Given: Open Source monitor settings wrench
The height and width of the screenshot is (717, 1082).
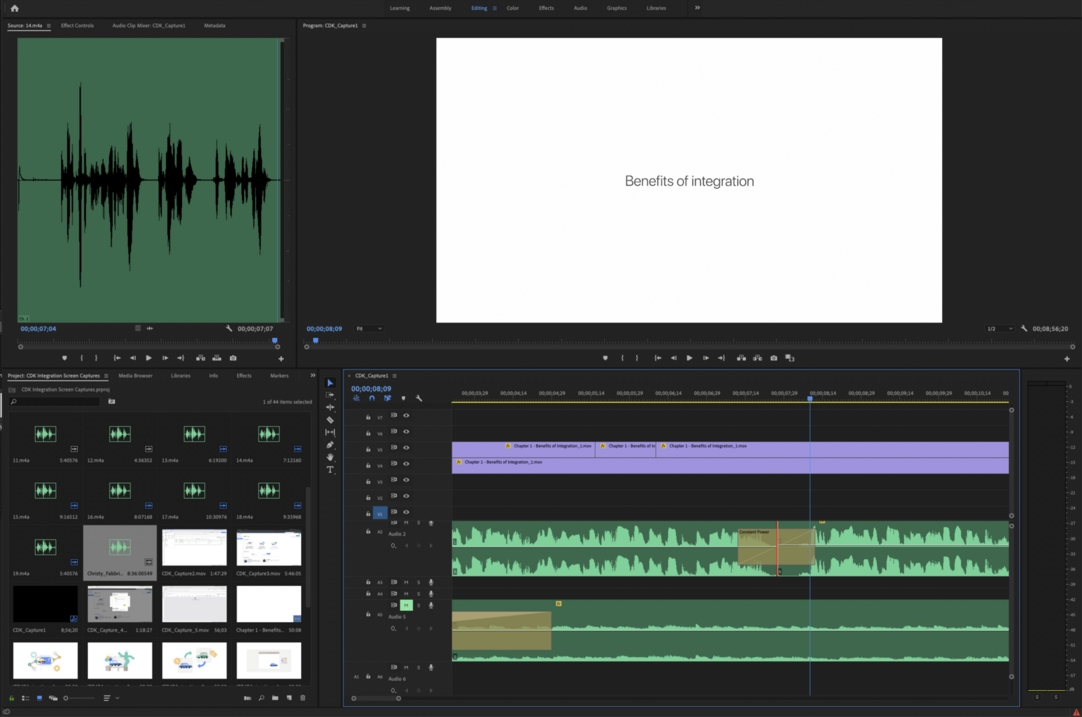Looking at the screenshot, I should (229, 328).
